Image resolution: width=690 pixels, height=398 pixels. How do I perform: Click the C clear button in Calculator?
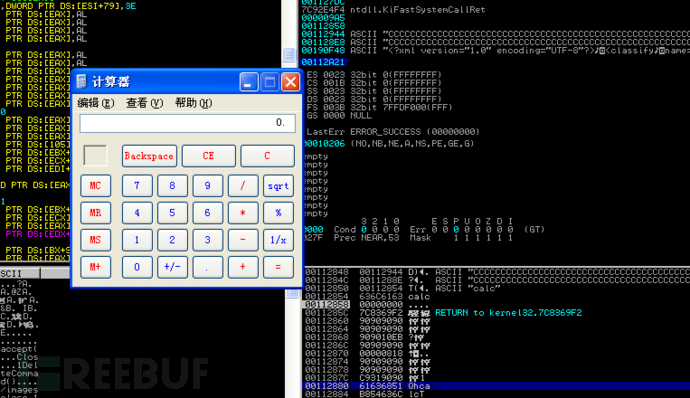[x=267, y=156]
